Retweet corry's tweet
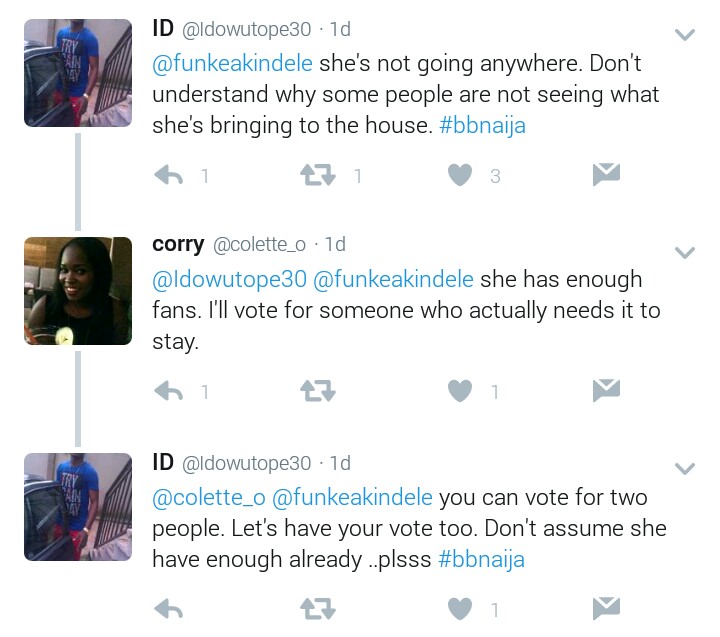 [x=317, y=391]
